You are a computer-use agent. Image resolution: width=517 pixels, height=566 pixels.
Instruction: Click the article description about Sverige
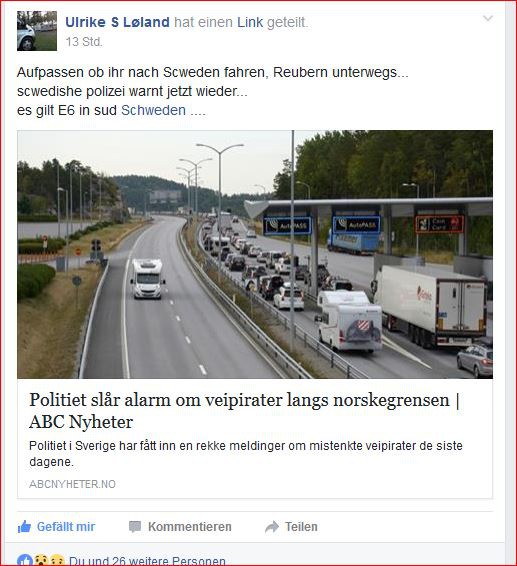246,453
